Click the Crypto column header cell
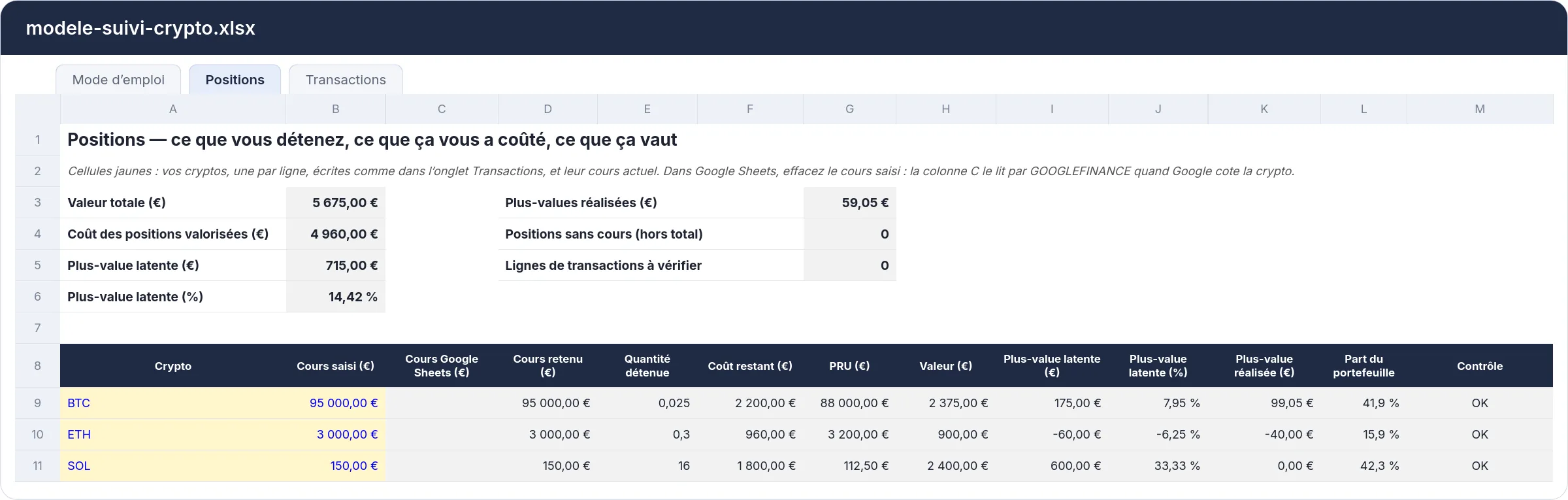 pyautogui.click(x=173, y=366)
